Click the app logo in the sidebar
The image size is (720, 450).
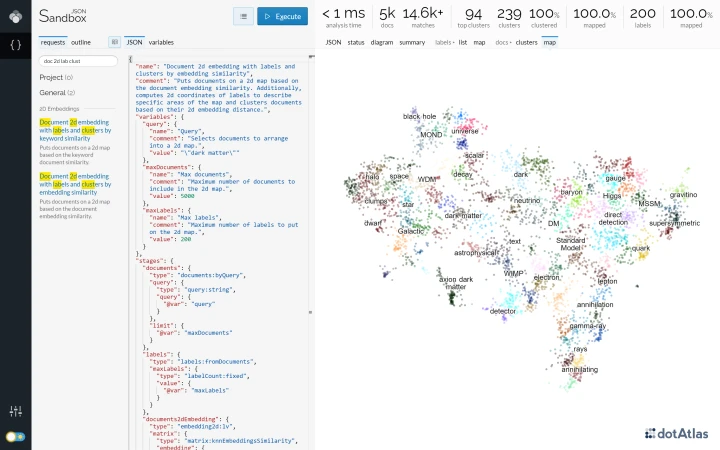16,17
